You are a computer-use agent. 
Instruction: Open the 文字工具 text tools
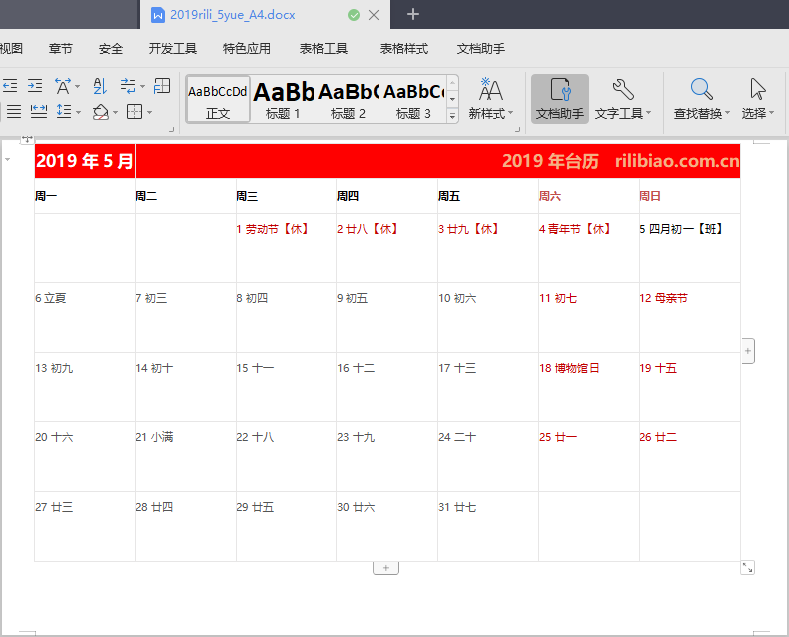(x=622, y=99)
